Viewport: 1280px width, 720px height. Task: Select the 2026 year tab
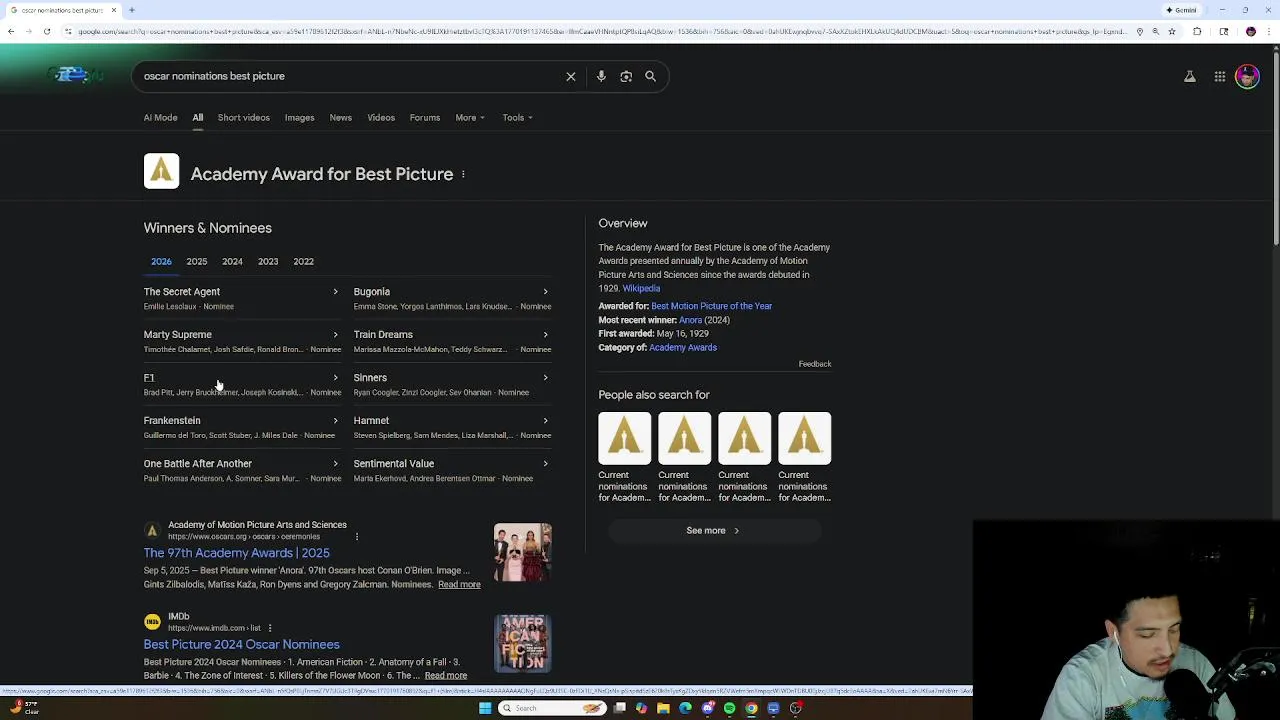click(x=161, y=262)
